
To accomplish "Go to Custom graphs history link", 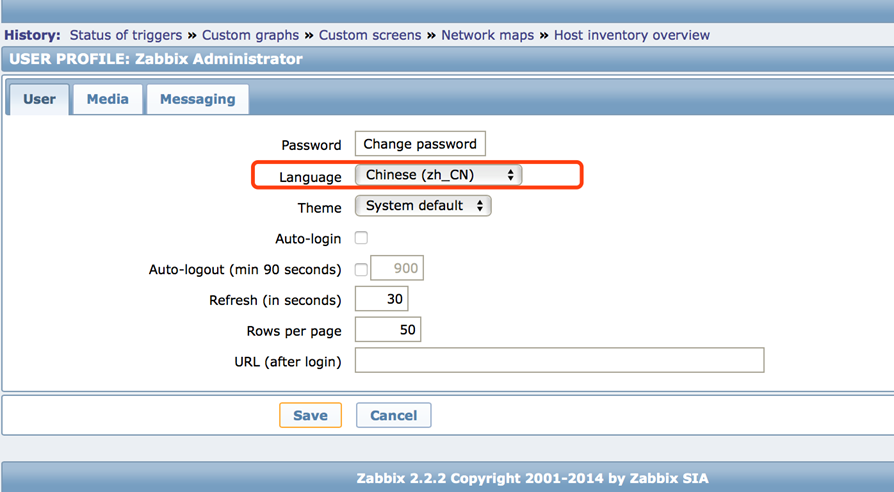I will click(250, 35).
